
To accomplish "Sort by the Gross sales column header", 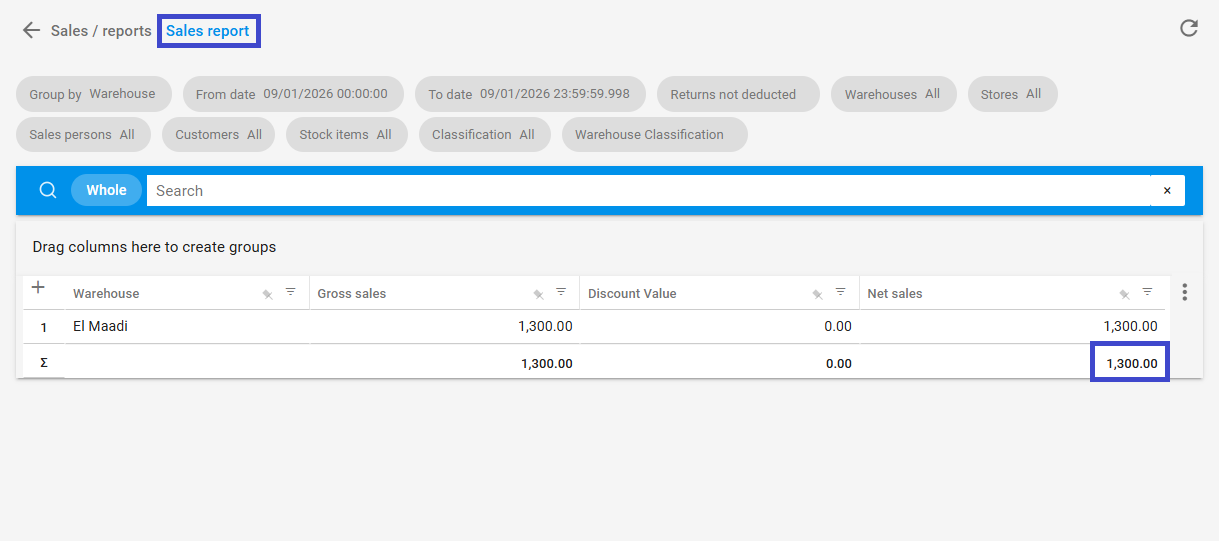I will pyautogui.click(x=352, y=293).
